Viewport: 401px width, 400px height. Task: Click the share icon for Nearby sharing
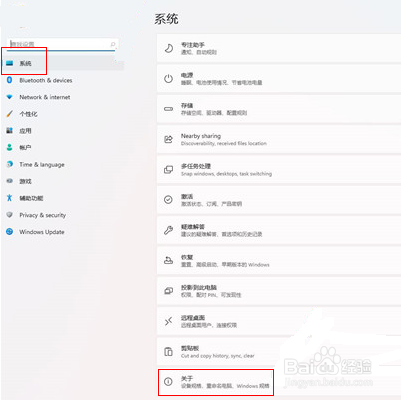168,139
